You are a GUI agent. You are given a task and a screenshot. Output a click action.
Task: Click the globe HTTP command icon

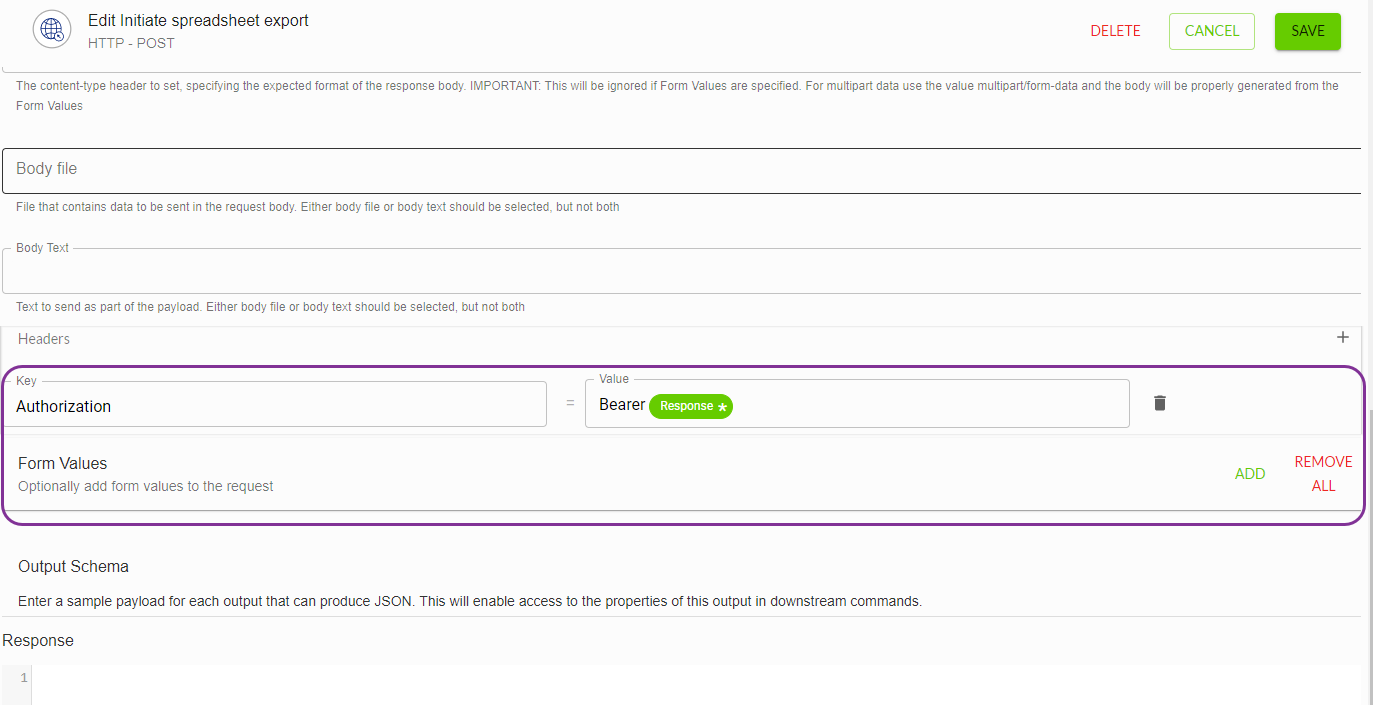point(51,29)
